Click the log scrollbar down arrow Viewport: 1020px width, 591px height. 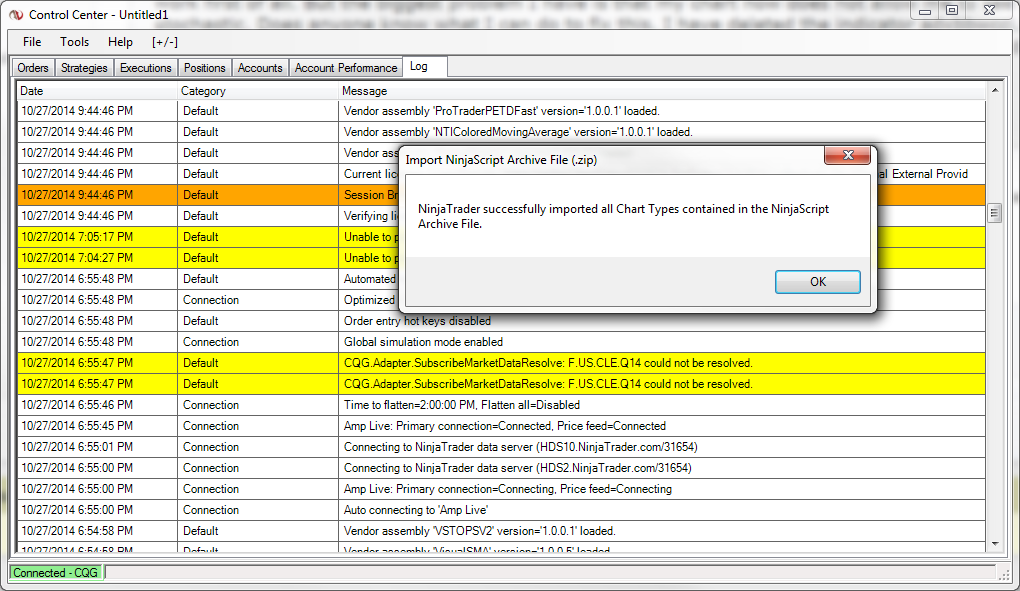click(x=995, y=544)
